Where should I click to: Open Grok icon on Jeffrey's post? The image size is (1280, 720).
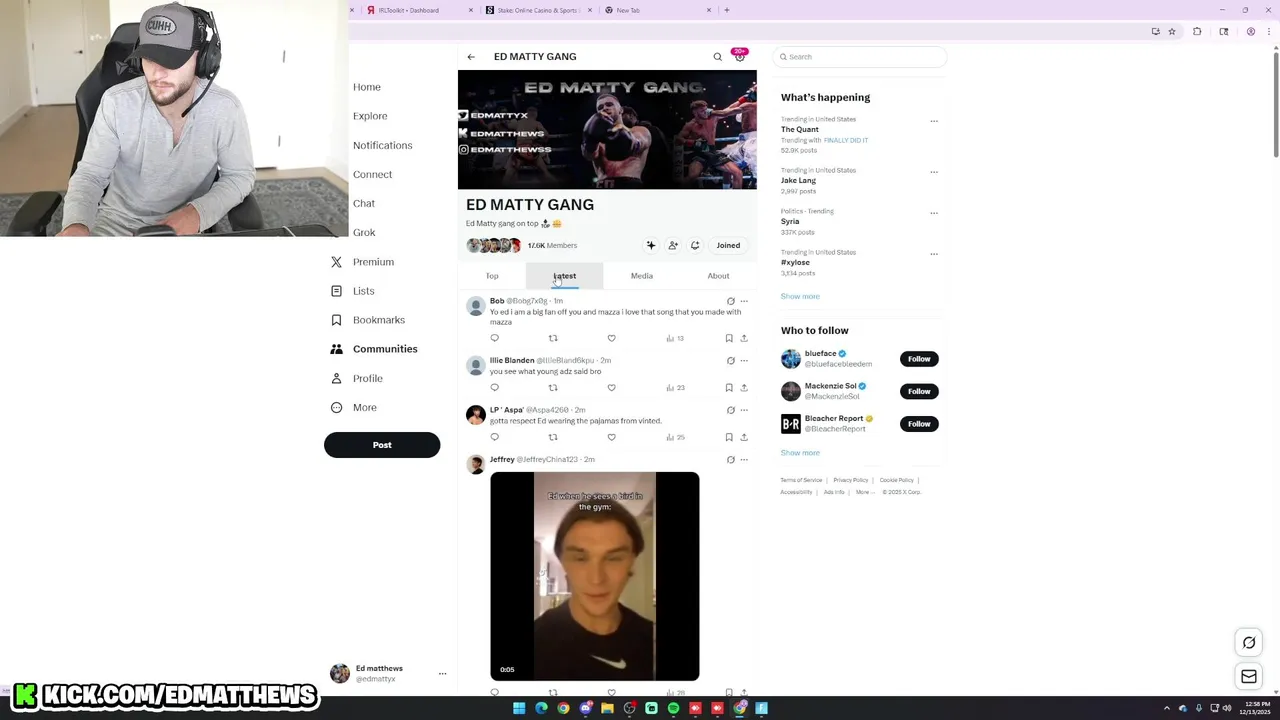click(731, 460)
